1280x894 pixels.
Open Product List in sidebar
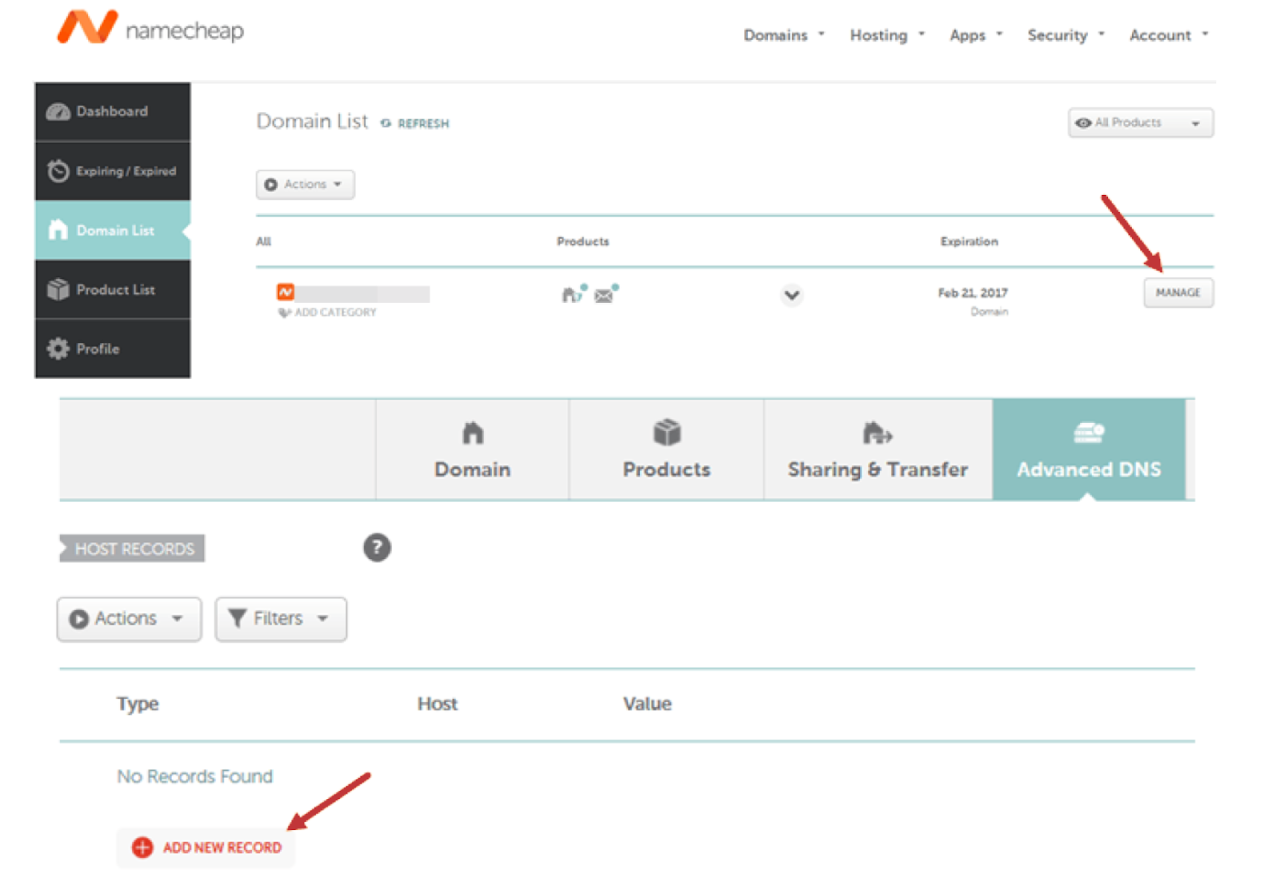112,290
